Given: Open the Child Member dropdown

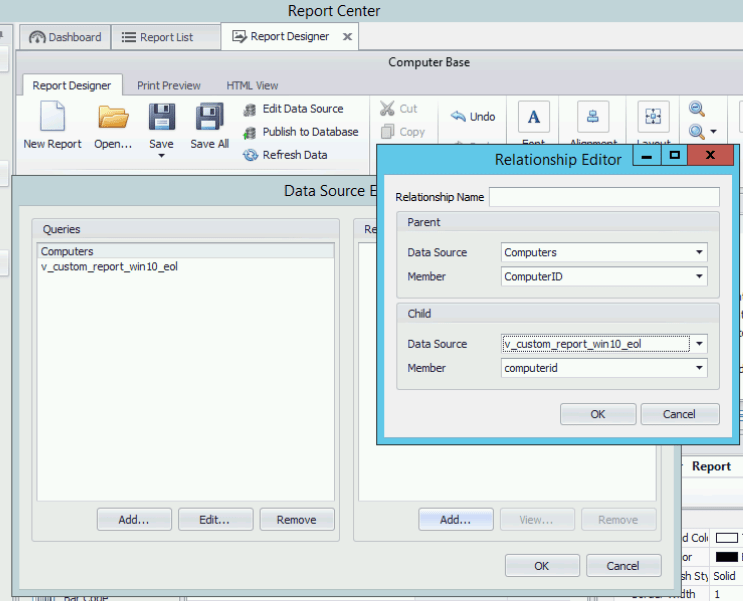Looking at the screenshot, I should tap(699, 368).
